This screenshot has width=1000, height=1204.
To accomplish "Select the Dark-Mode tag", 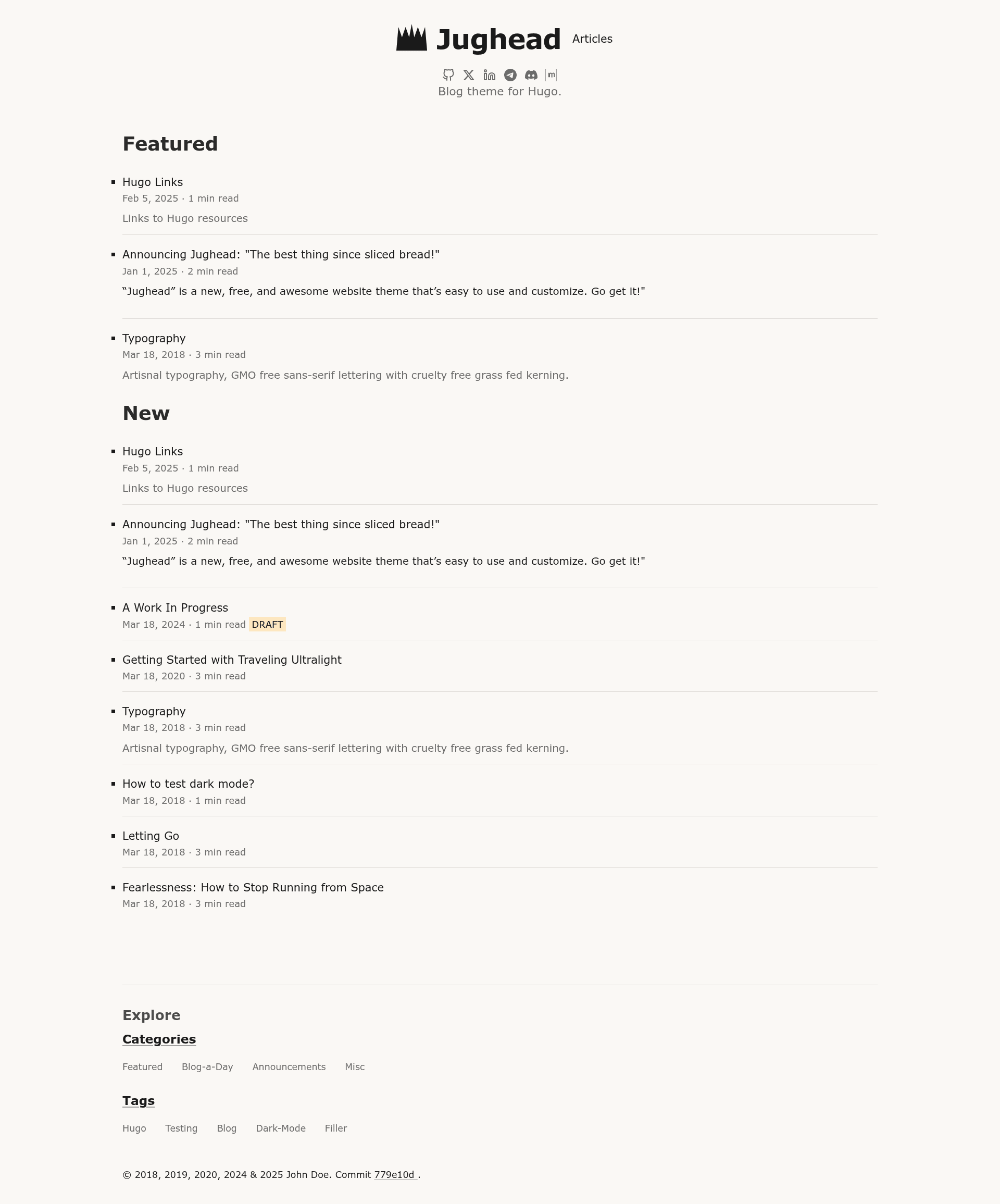I will tap(280, 1128).
